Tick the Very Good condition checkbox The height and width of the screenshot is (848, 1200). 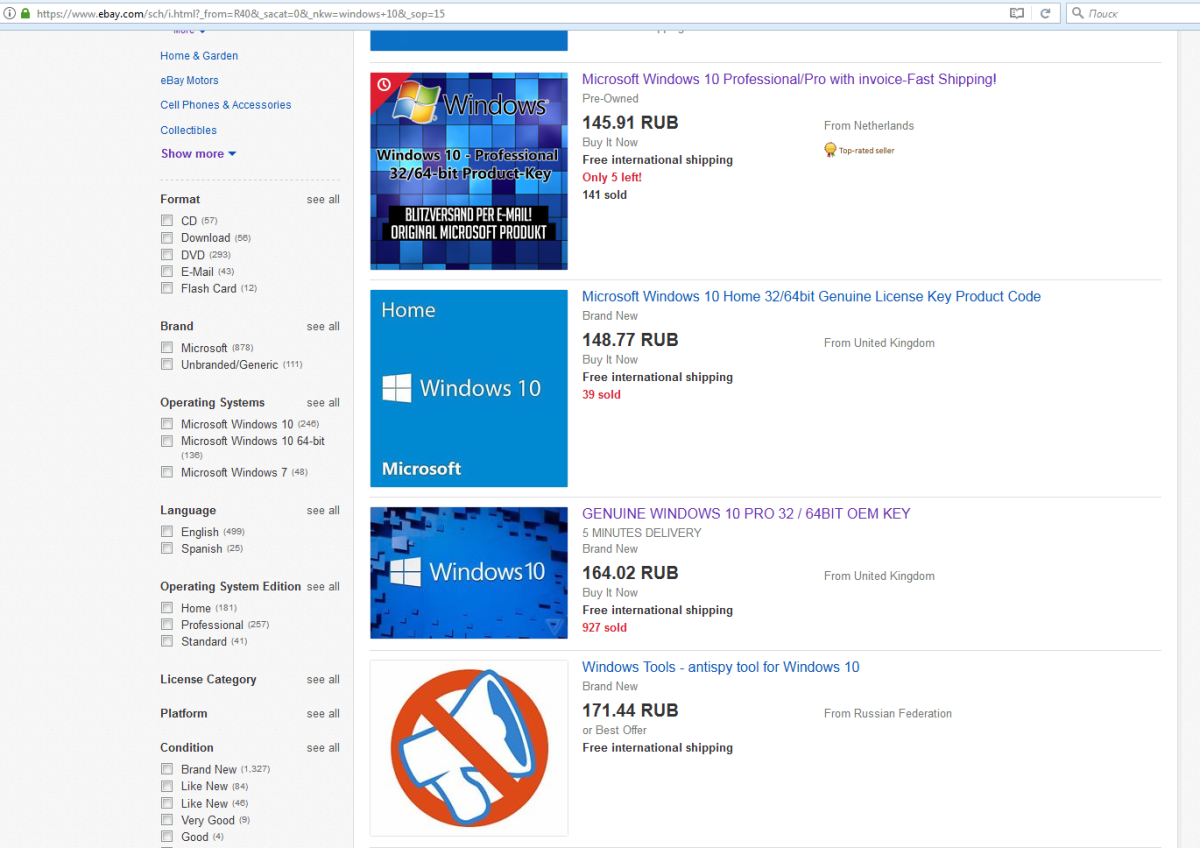pyautogui.click(x=167, y=819)
